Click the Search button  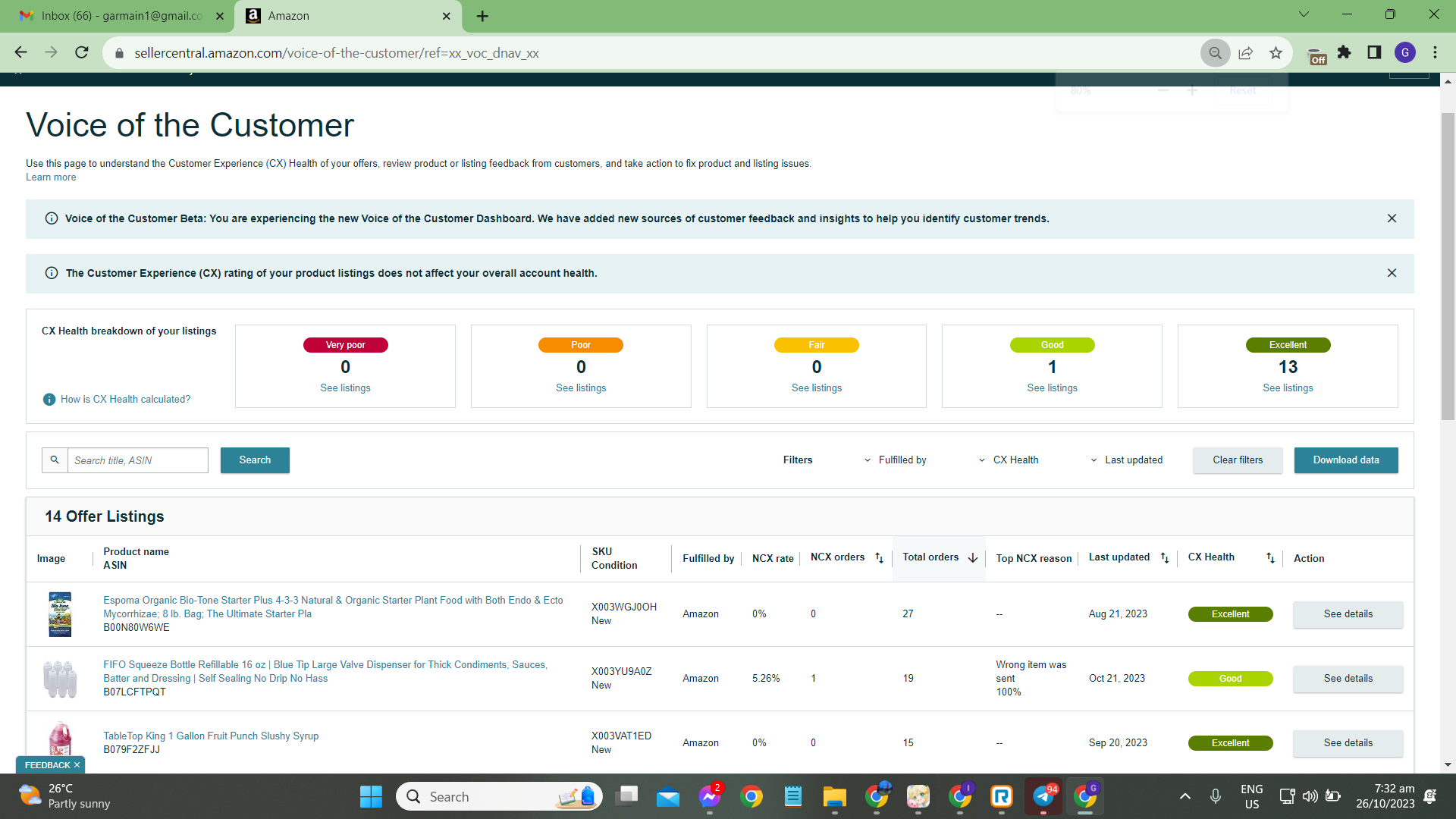pyautogui.click(x=255, y=460)
